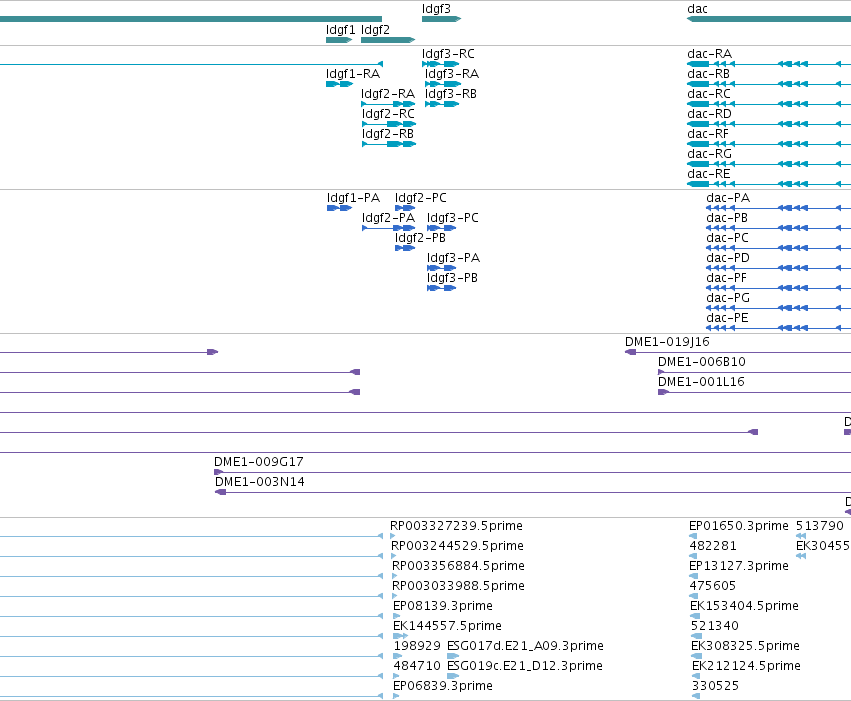The image size is (851, 701).
Task: Select the dac gene label
Action: [697, 9]
